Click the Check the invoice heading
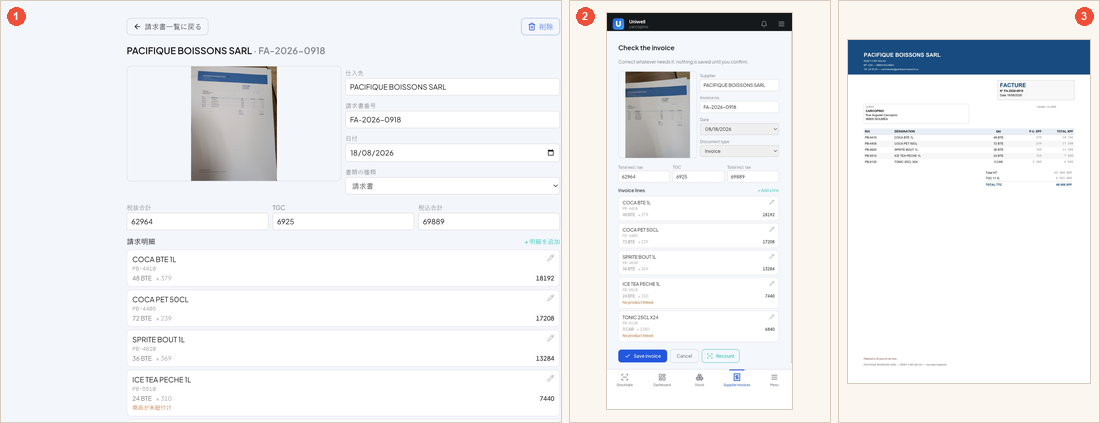This screenshot has width=1100, height=423. pos(646,48)
